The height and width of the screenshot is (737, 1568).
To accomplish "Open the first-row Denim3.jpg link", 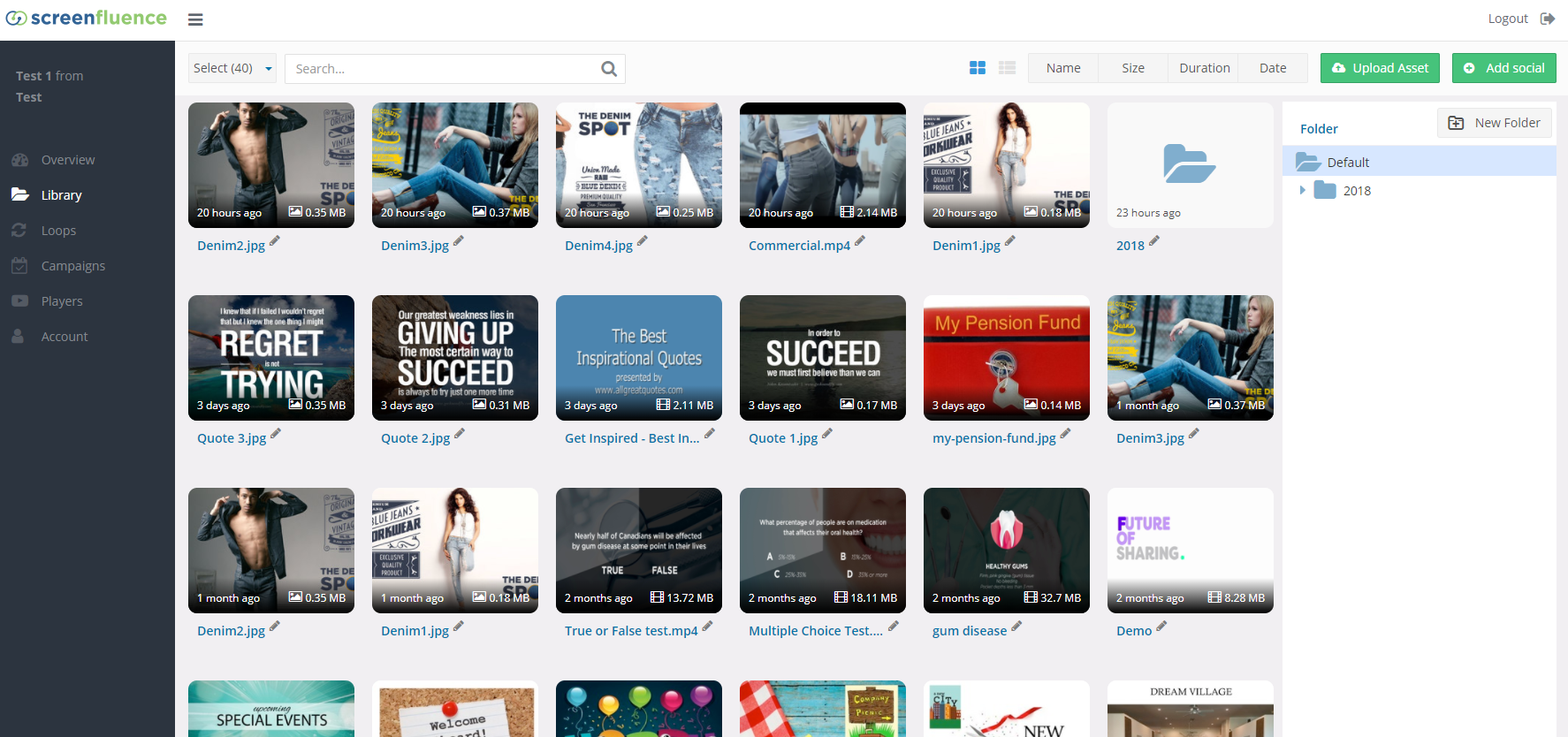I will pos(415,246).
